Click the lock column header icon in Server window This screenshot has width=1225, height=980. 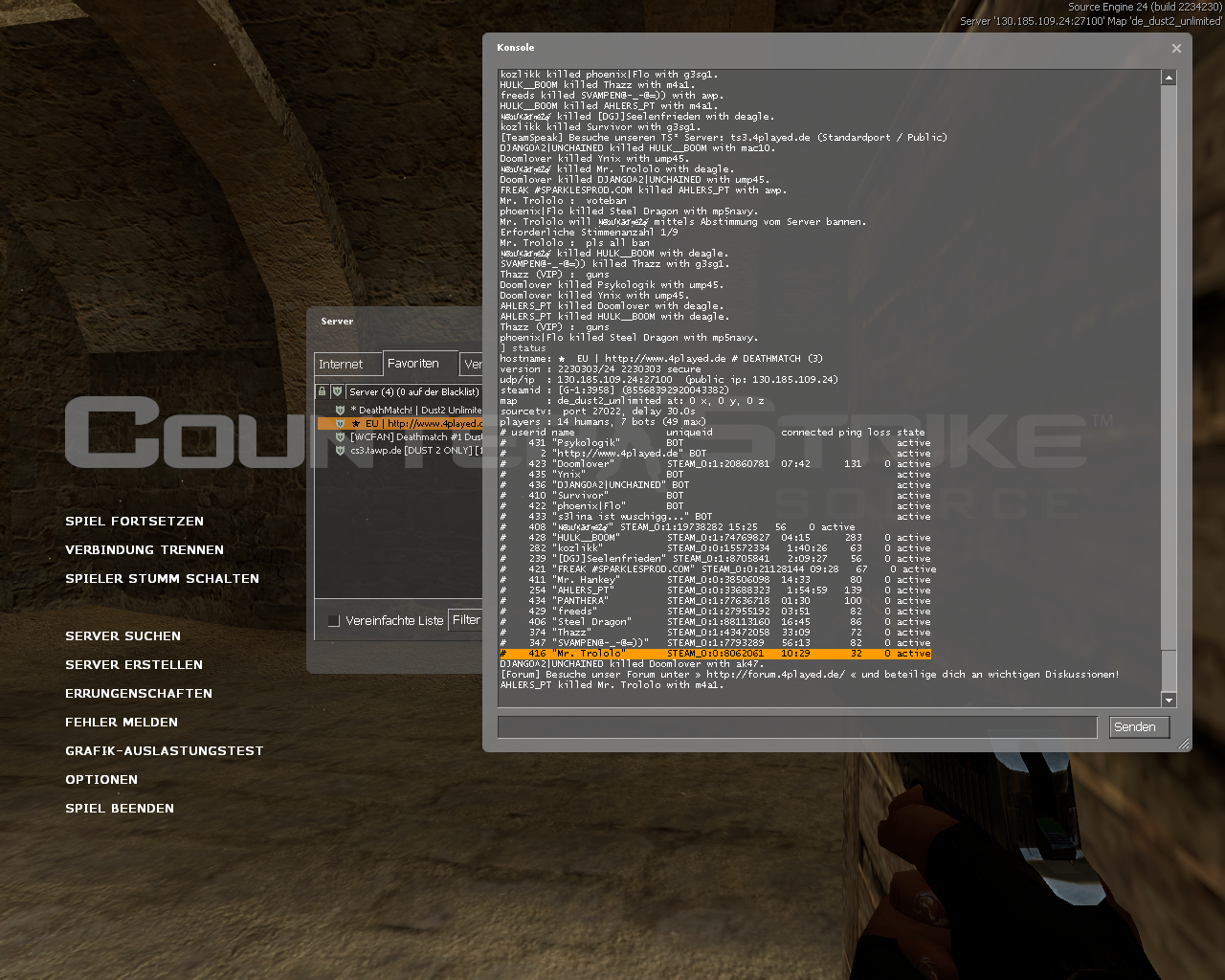323,391
